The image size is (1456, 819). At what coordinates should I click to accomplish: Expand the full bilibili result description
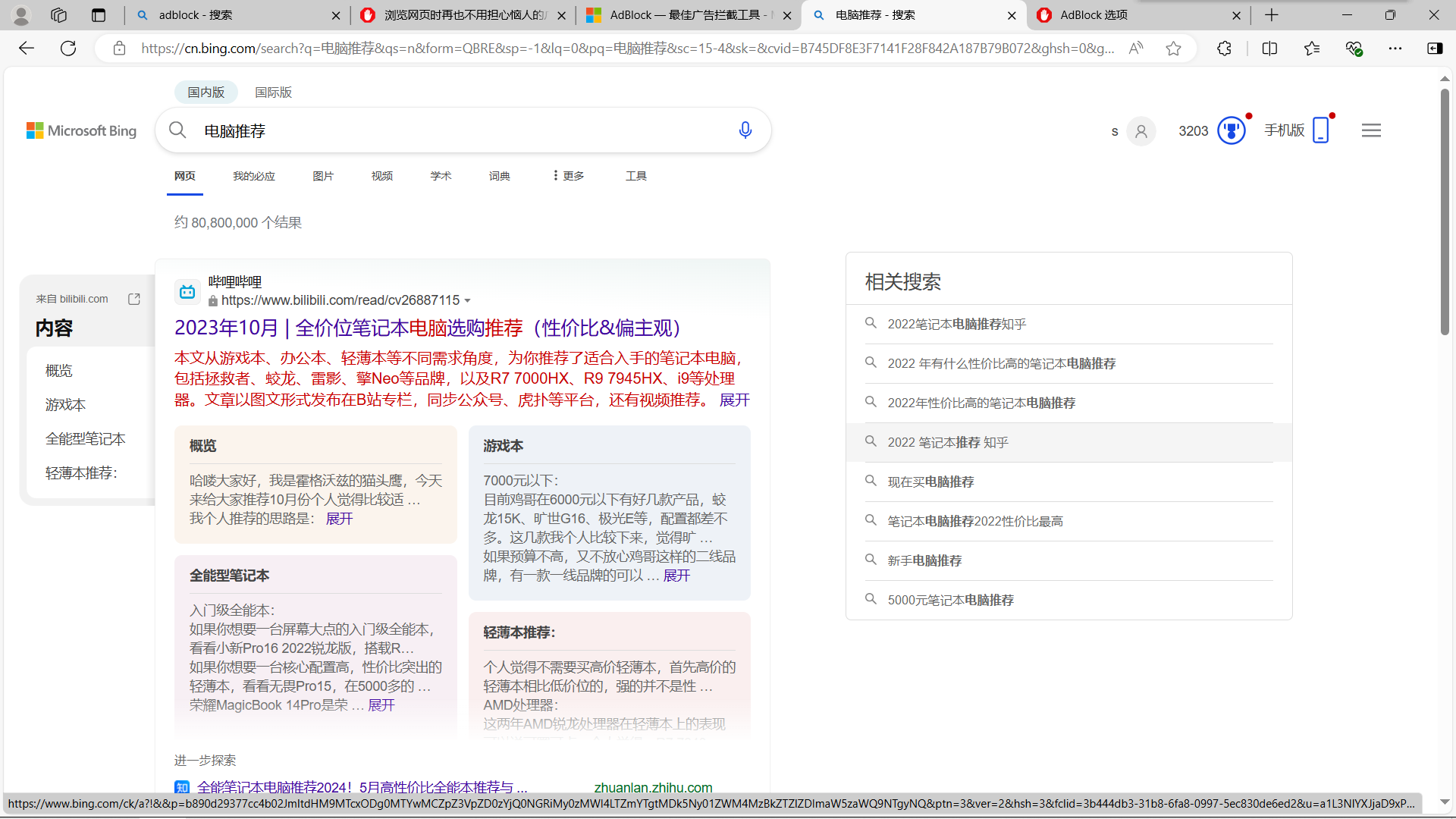point(734,400)
